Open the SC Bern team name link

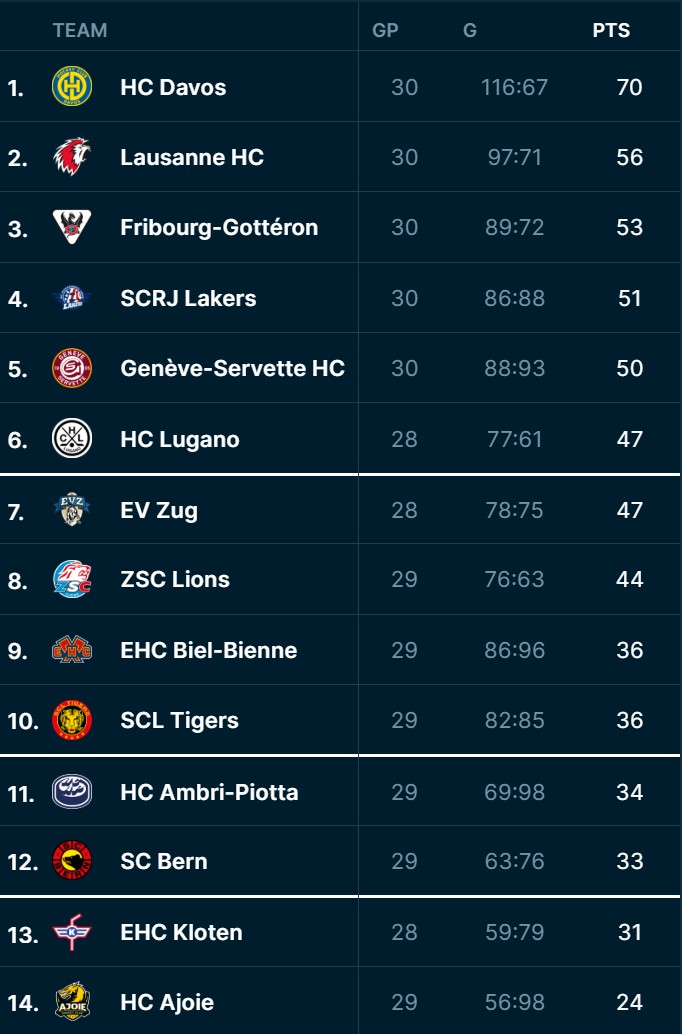point(164,861)
